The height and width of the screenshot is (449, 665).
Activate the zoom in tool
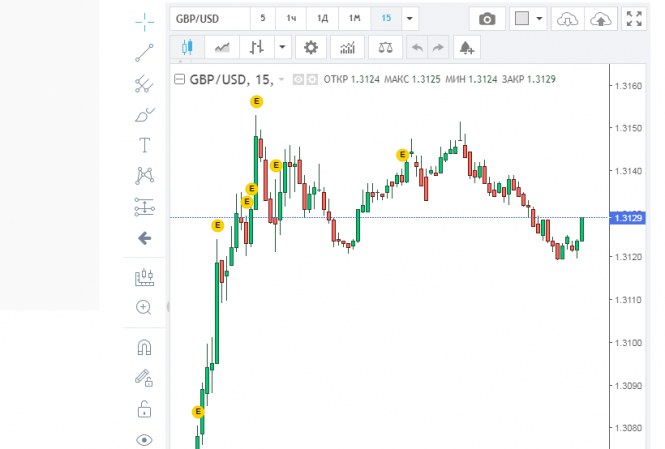point(144,307)
